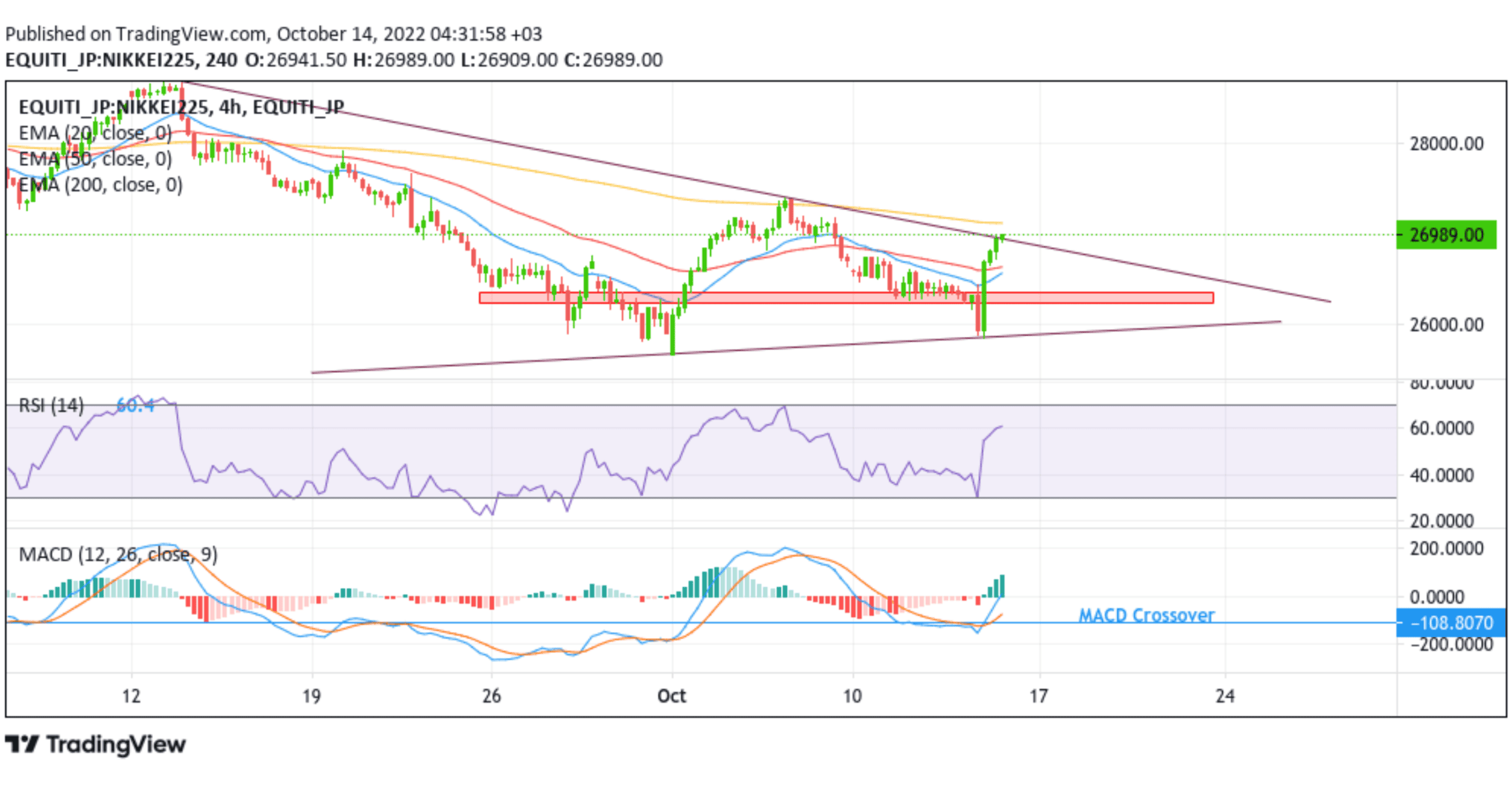Select the EMA (200, close, 0) legend

click(101, 185)
